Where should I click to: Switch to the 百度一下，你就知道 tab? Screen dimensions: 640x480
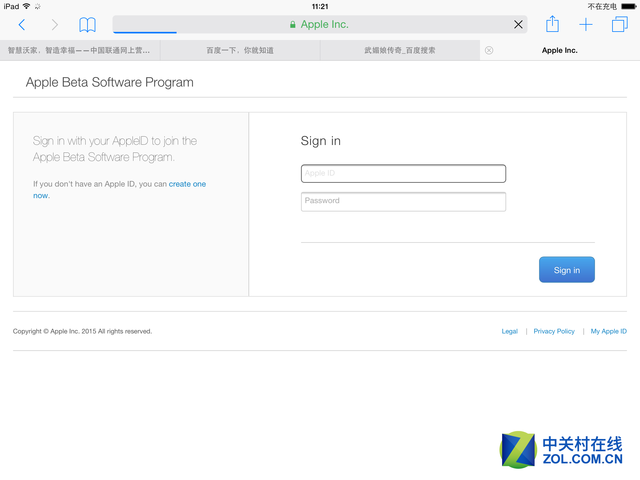point(240,50)
